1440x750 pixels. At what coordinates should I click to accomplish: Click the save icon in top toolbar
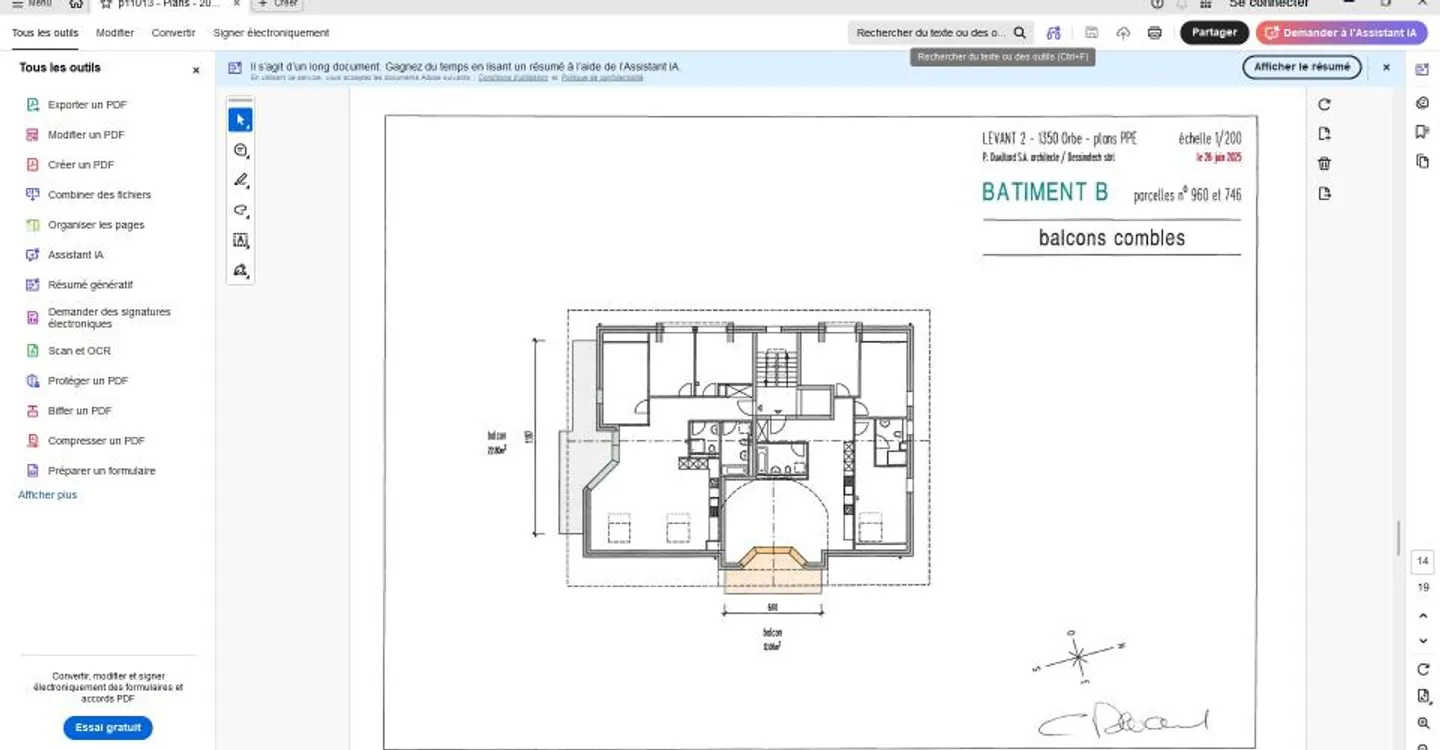pos(1091,33)
